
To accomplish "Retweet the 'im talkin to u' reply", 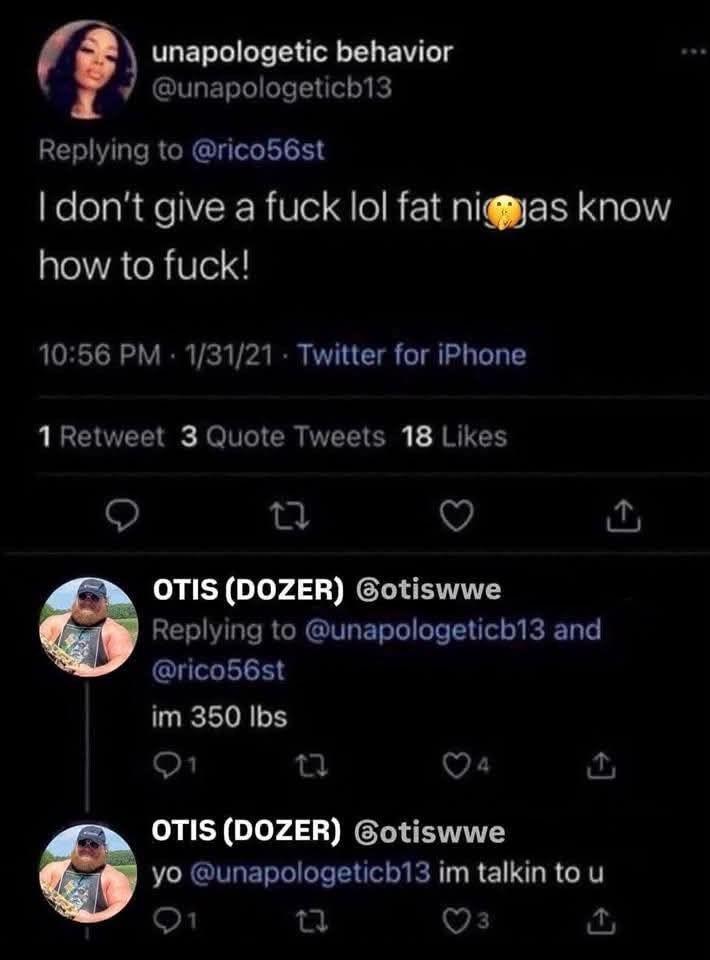I will coord(312,922).
